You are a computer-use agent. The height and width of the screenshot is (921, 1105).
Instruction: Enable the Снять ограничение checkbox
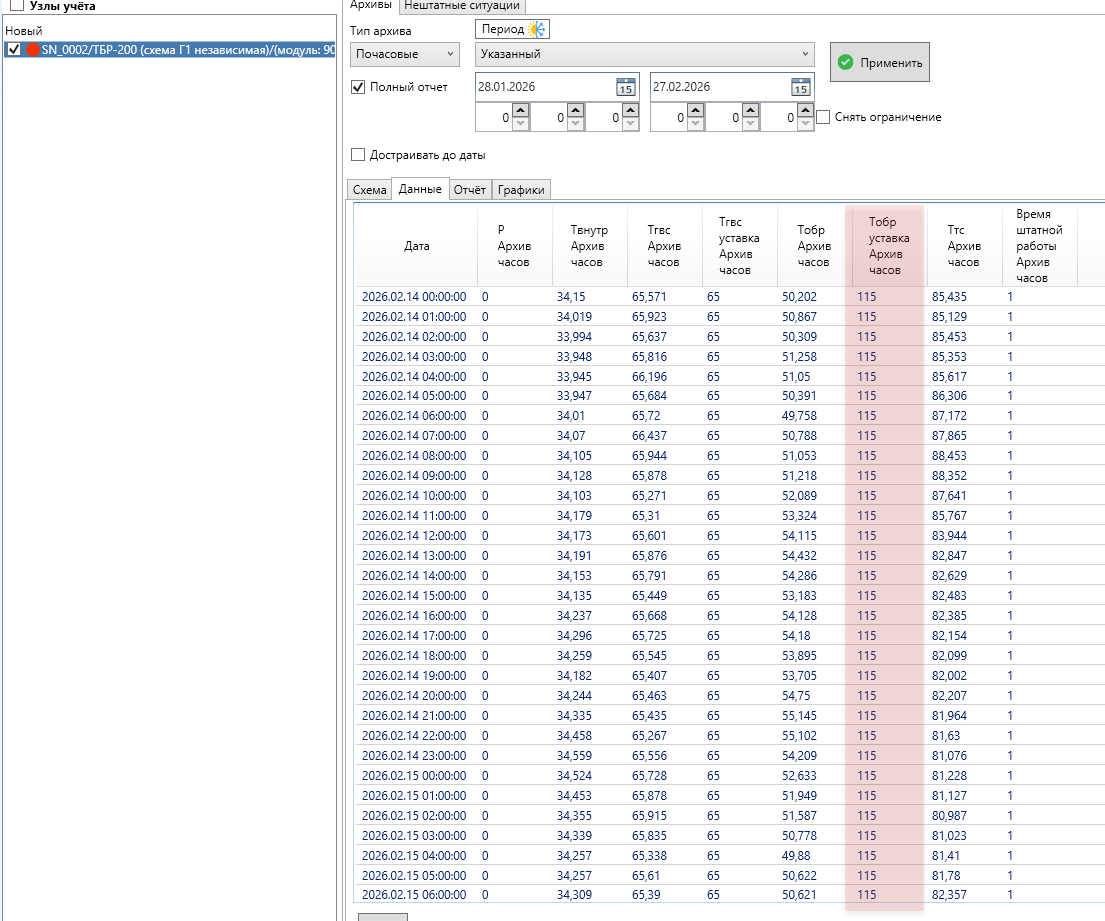(x=823, y=117)
